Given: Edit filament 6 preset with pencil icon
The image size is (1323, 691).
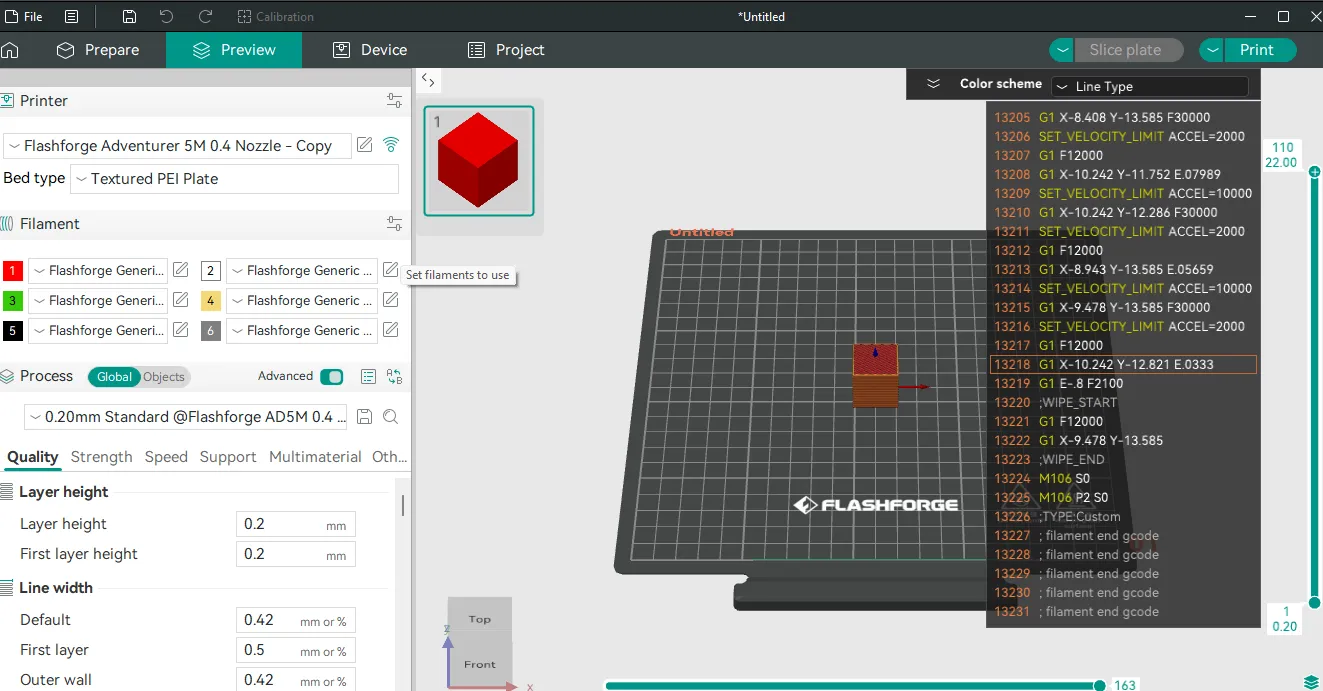Looking at the screenshot, I should [x=391, y=330].
